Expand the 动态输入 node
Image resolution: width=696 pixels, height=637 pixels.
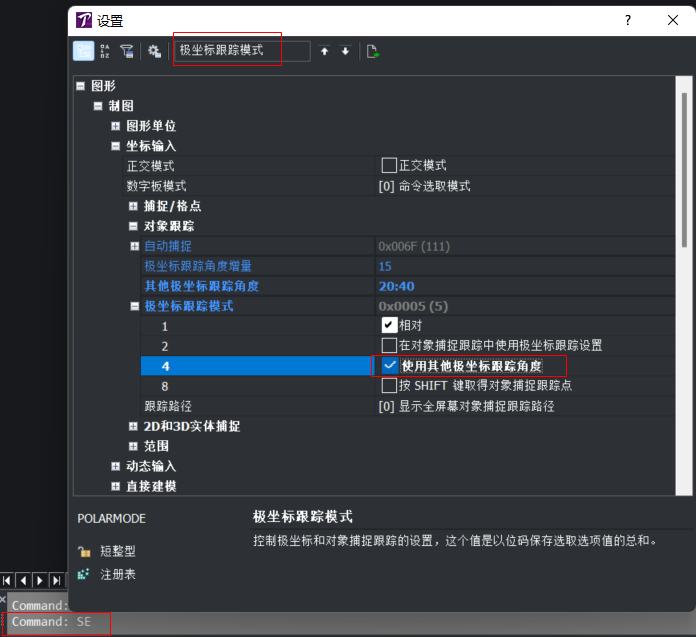coord(116,466)
